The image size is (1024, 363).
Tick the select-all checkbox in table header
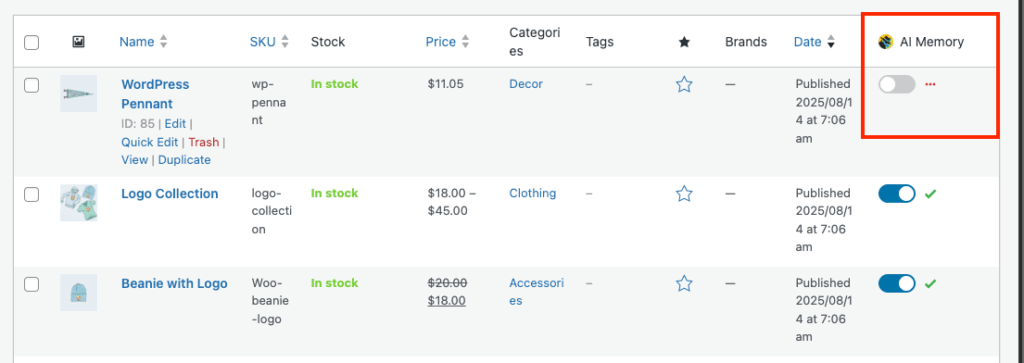tap(31, 43)
